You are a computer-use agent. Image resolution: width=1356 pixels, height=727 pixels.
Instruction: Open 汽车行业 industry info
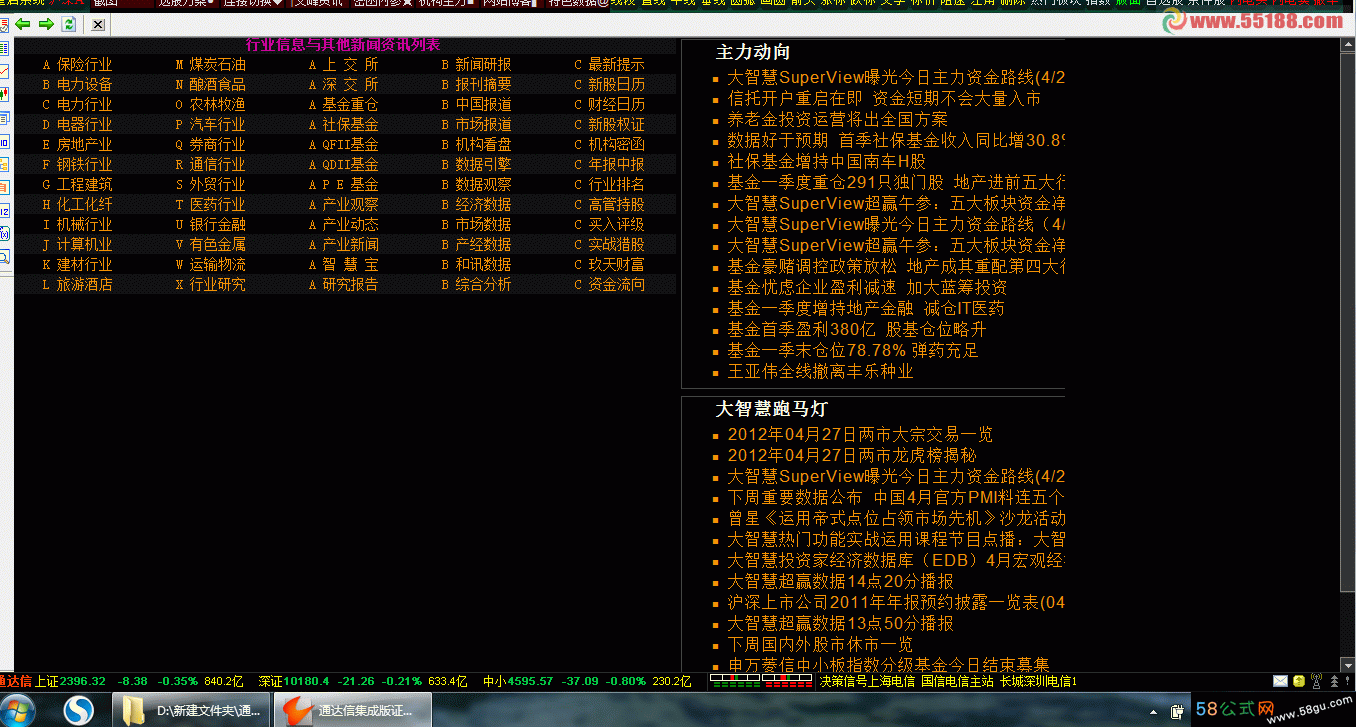coord(217,125)
